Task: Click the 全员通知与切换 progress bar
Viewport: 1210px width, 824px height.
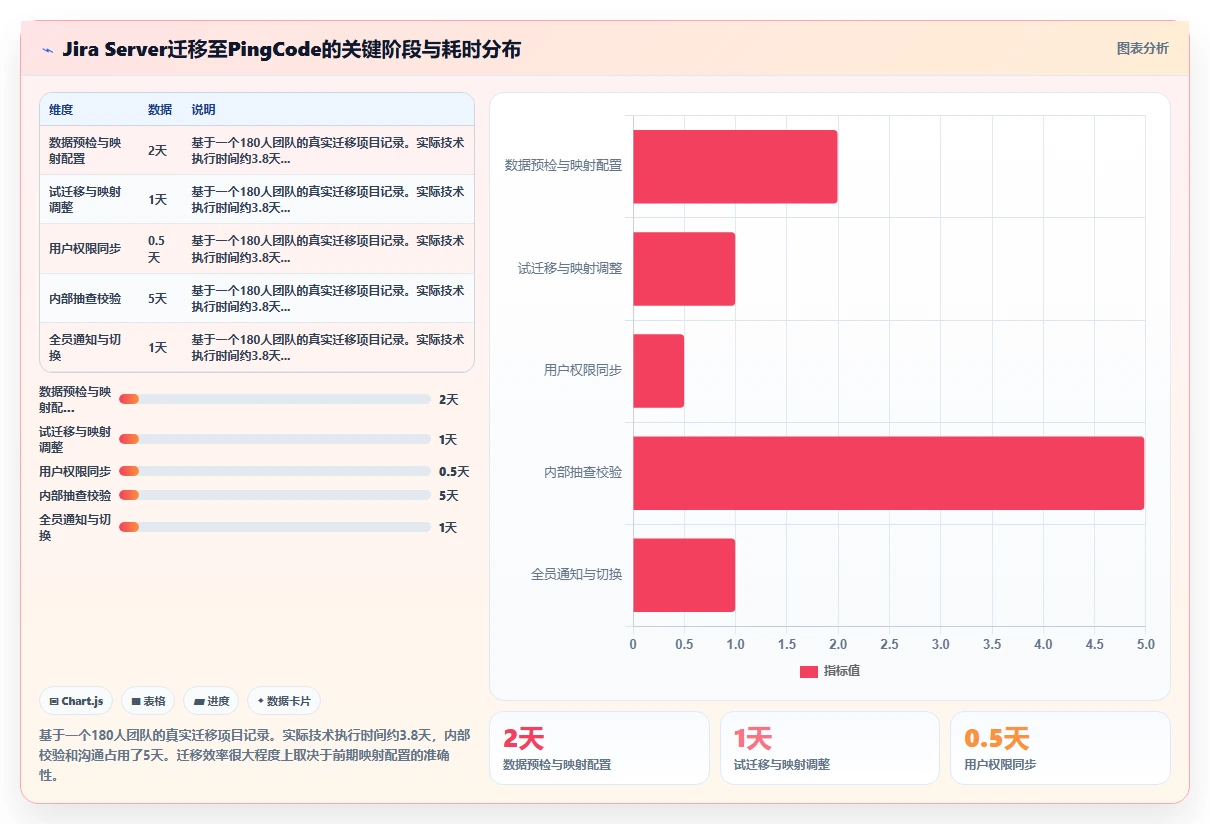Action: 275,527
